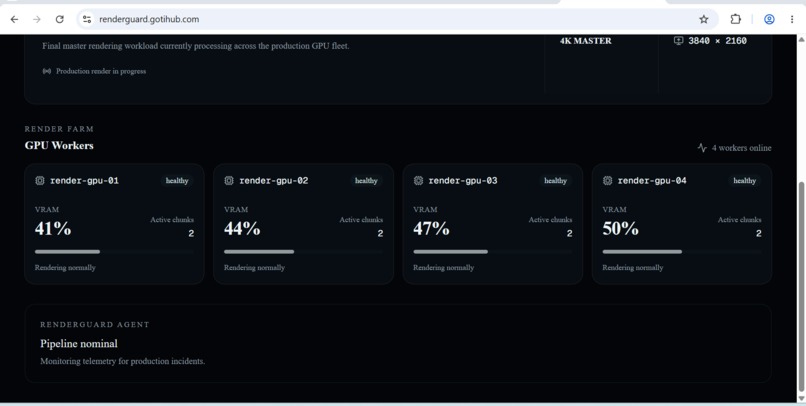806x406 pixels.
Task: Open the Chrome three-dot menu
Action: (x=792, y=20)
